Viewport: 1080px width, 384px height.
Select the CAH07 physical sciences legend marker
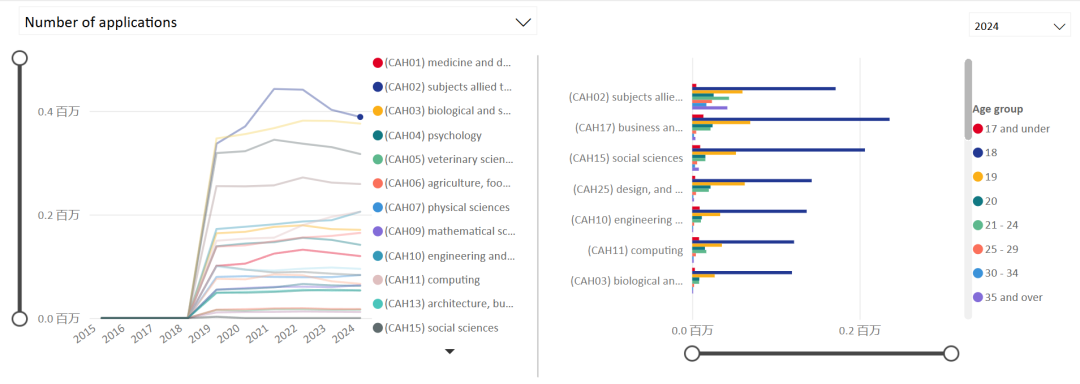coord(377,208)
